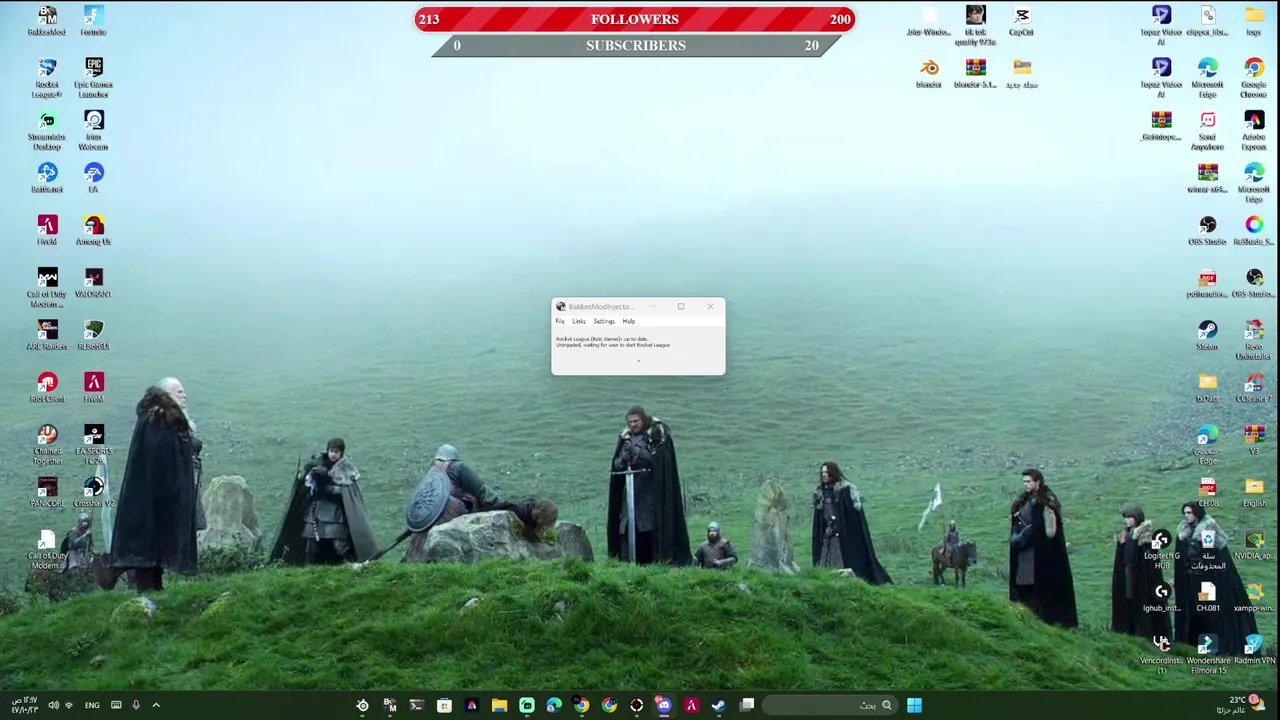Open the PANICORE desktop shortcut
The width and height of the screenshot is (1280, 720).
47,492
